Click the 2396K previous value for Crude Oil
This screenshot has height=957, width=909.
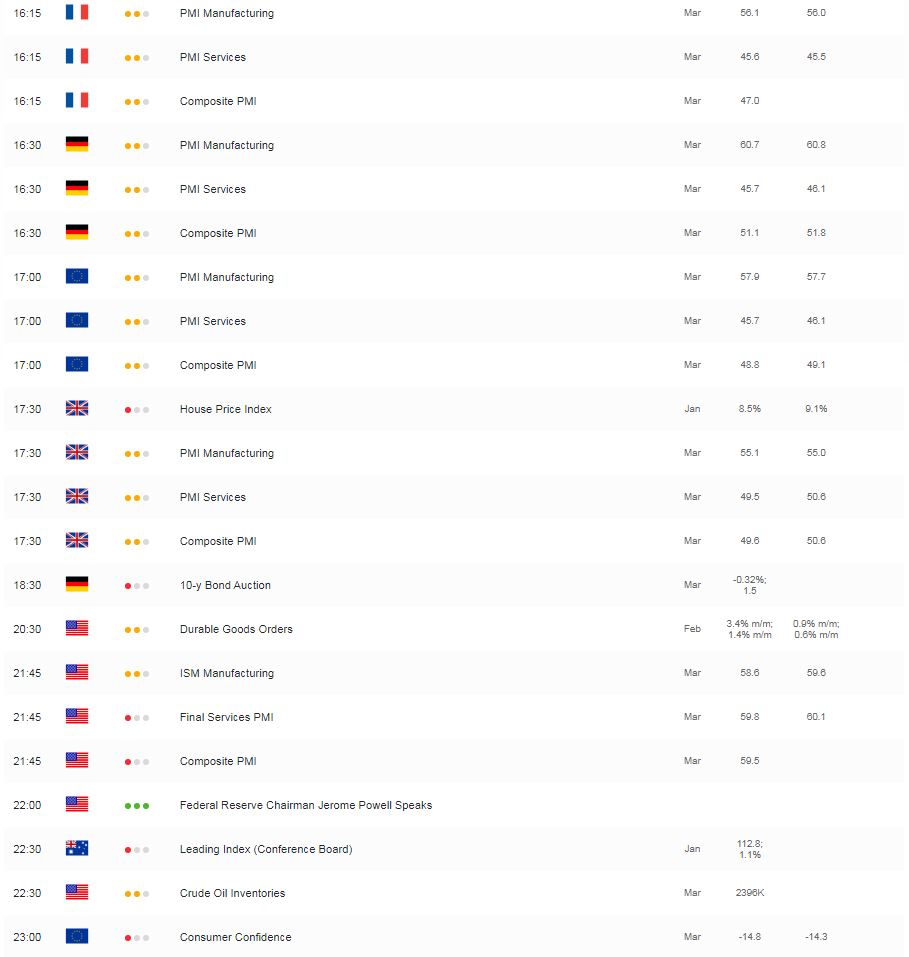pos(750,892)
